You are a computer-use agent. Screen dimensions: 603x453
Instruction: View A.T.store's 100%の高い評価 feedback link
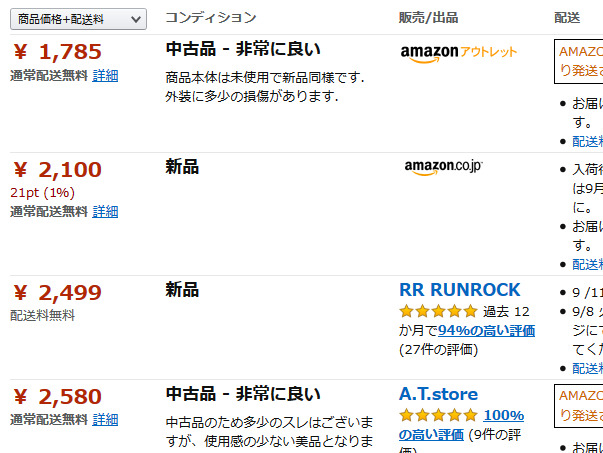tap(461, 424)
